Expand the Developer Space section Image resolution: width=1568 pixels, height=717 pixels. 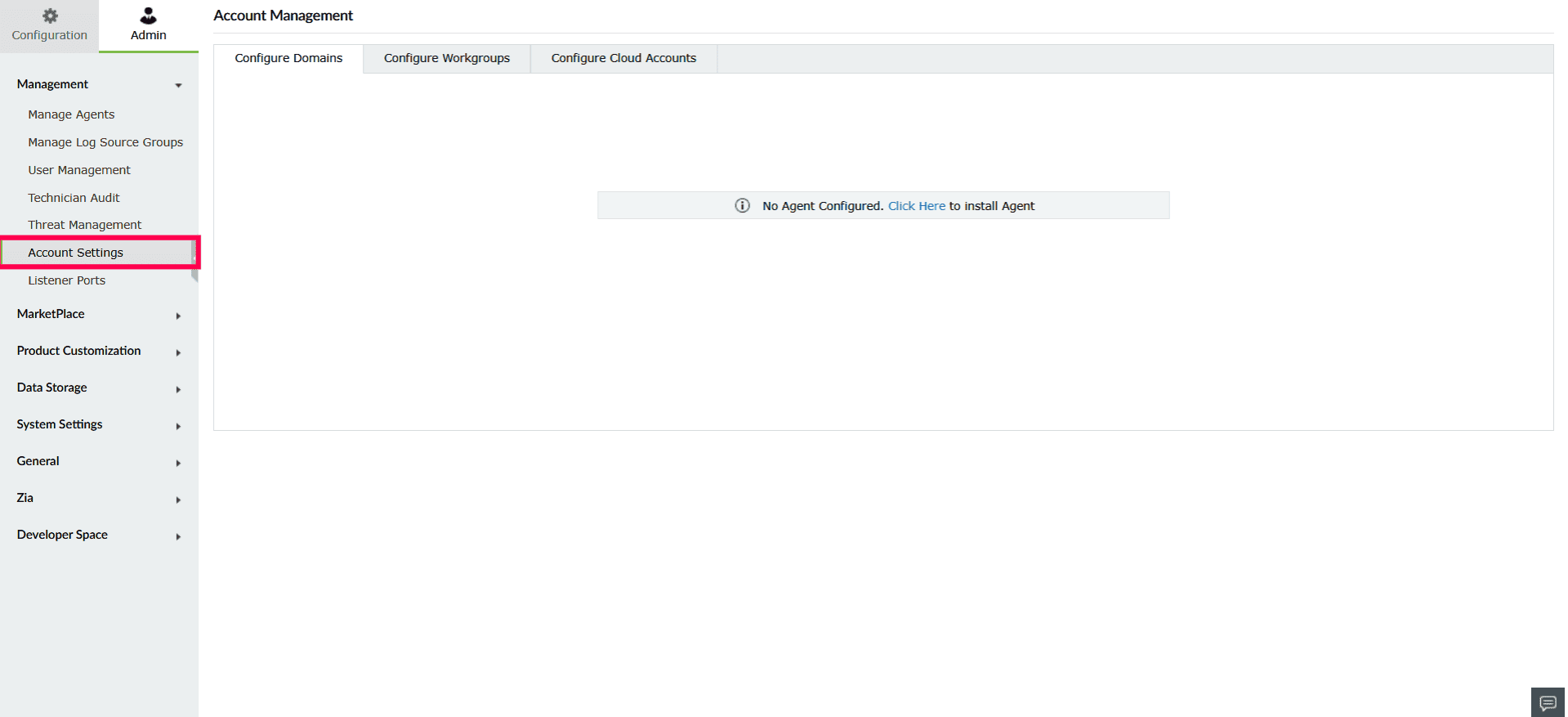click(x=99, y=535)
